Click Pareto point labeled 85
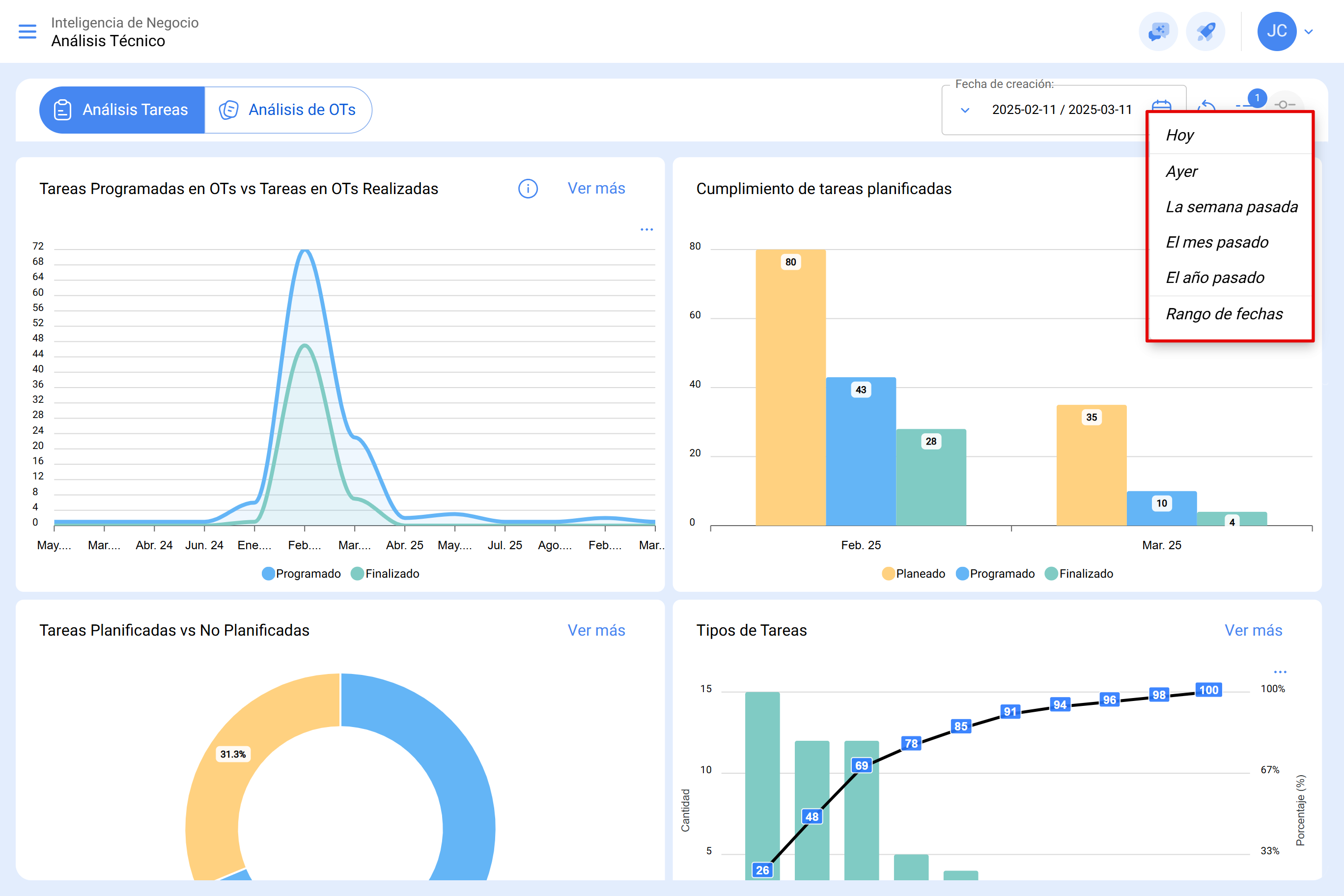Viewport: 1344px width, 896px height. (x=961, y=727)
